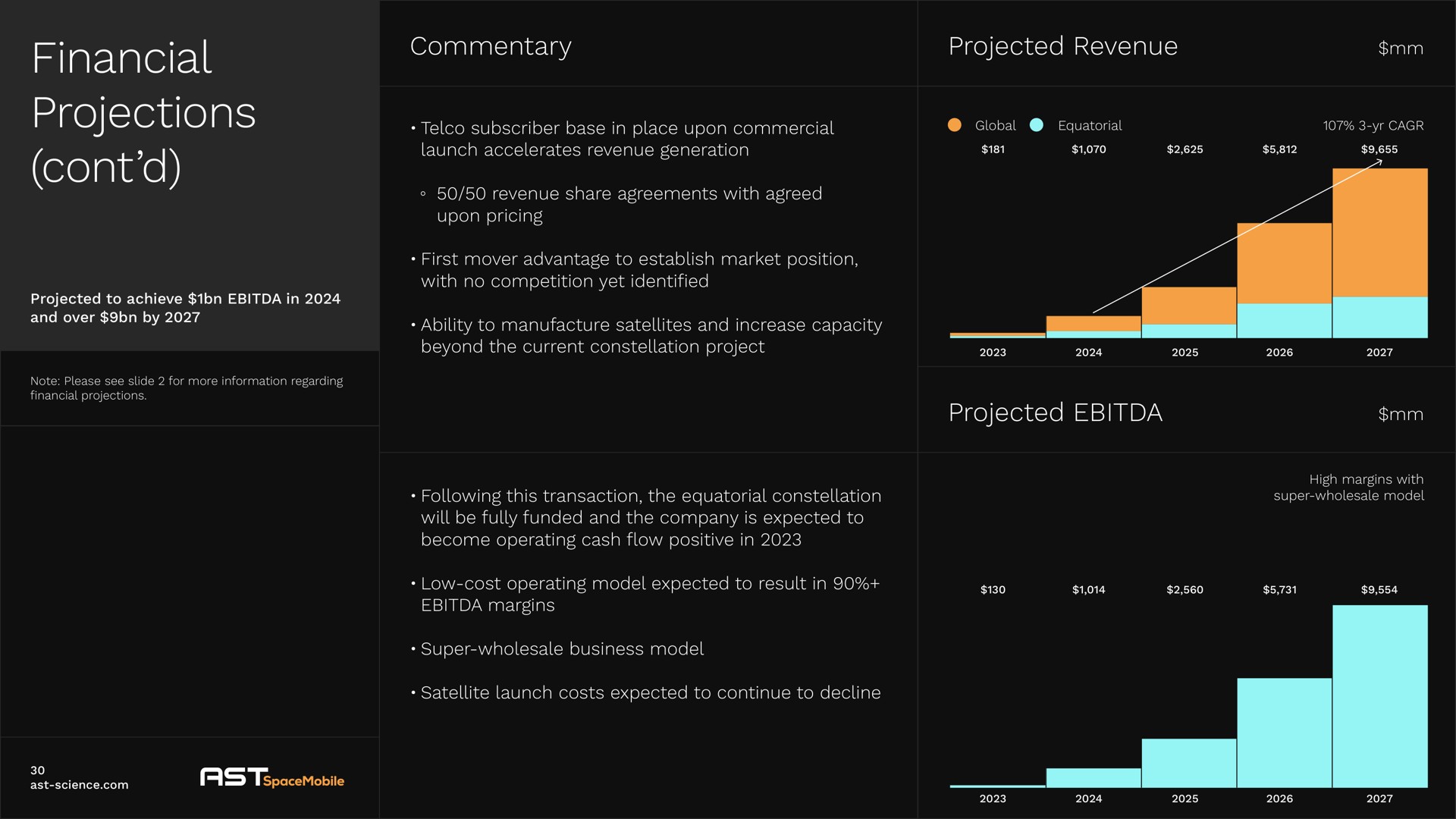1456x819 pixels.
Task: Click the cyan Equatorial segment of 2027 revenue bar
Action: coord(1380,317)
